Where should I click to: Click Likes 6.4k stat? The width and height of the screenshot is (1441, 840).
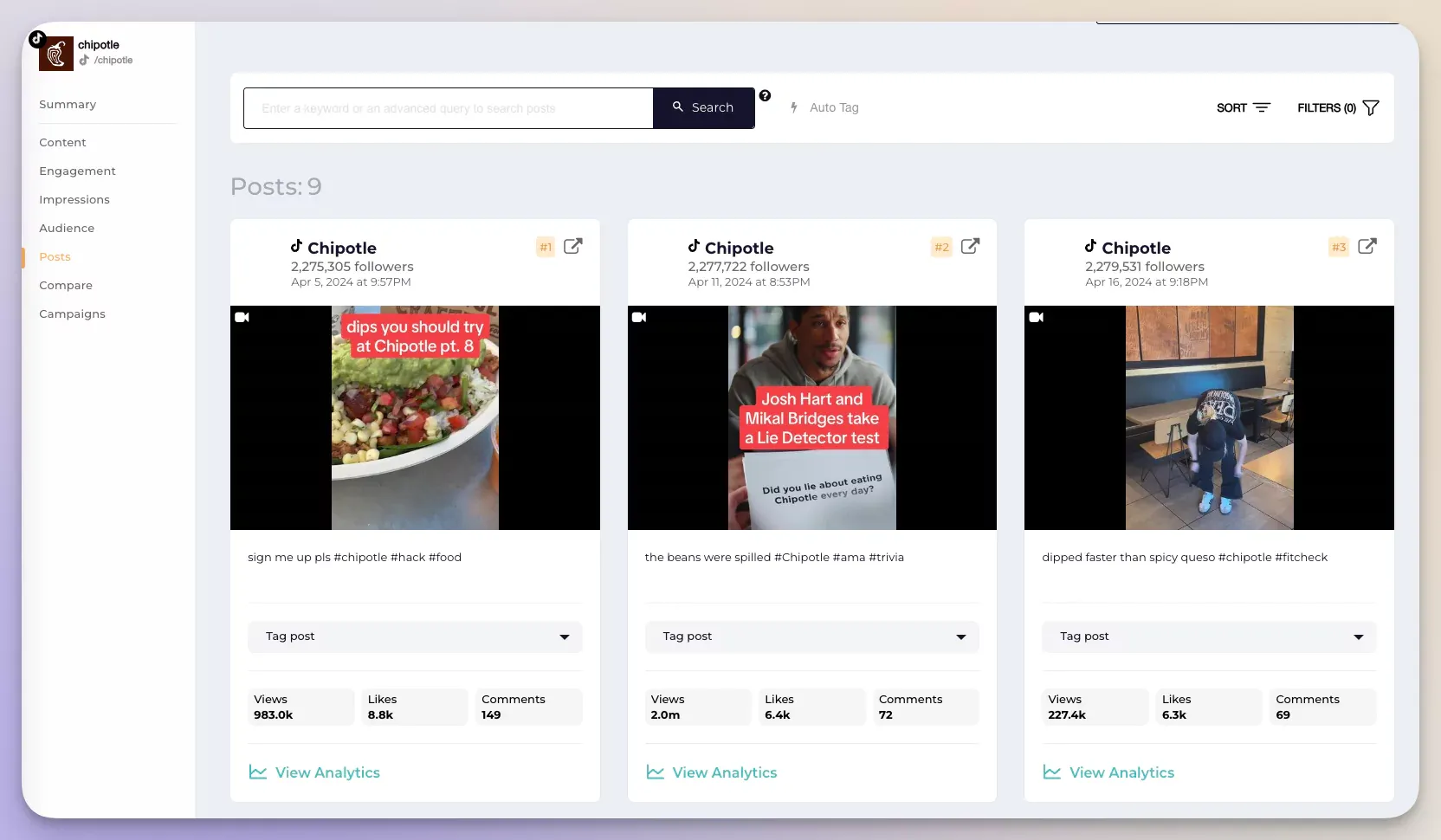click(812, 707)
